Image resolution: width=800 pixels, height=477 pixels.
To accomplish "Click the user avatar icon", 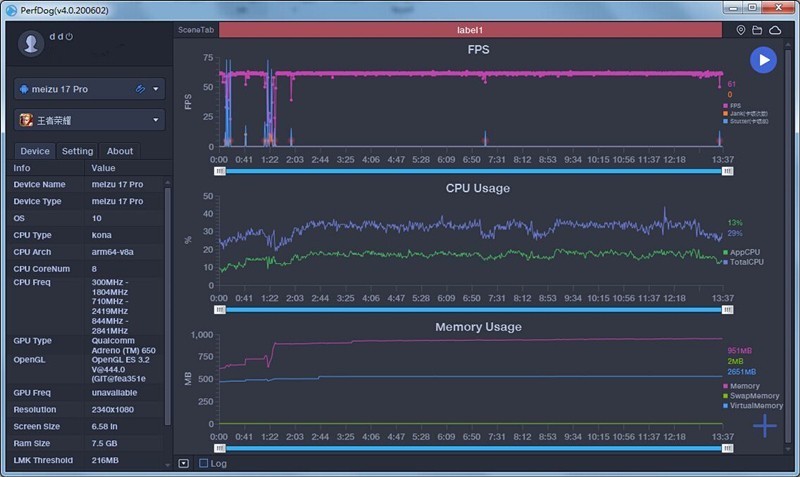I will pos(33,42).
